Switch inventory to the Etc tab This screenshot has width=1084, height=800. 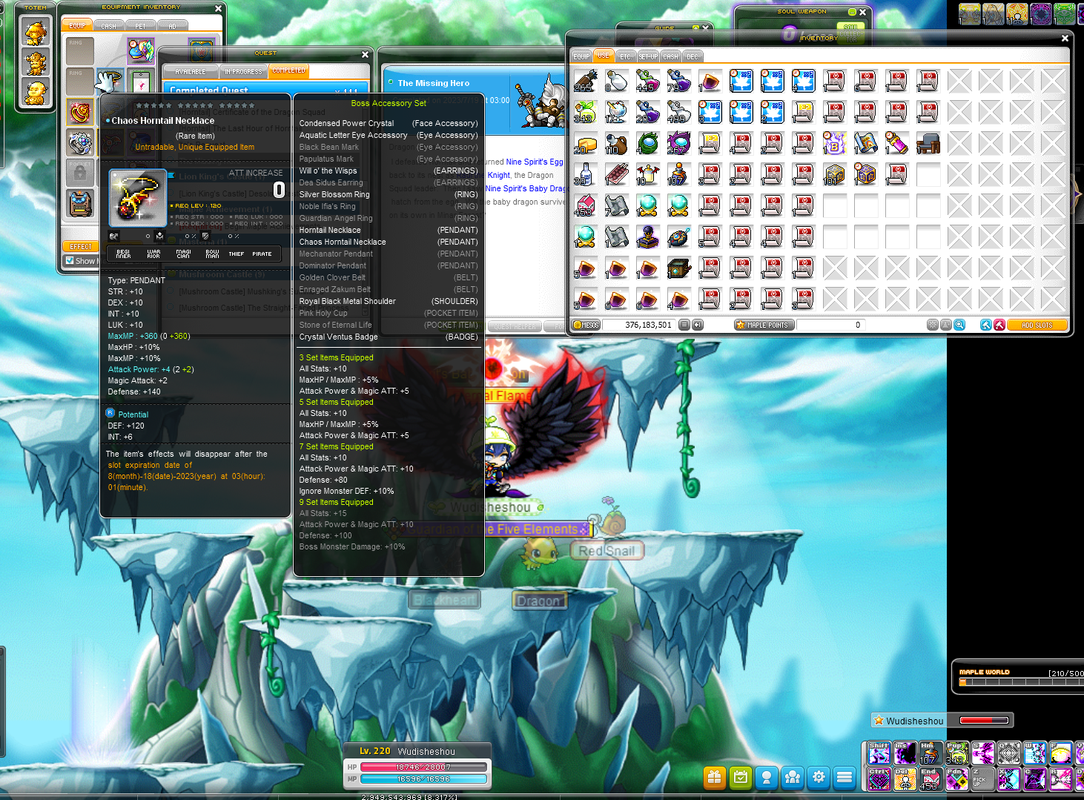[x=626, y=56]
